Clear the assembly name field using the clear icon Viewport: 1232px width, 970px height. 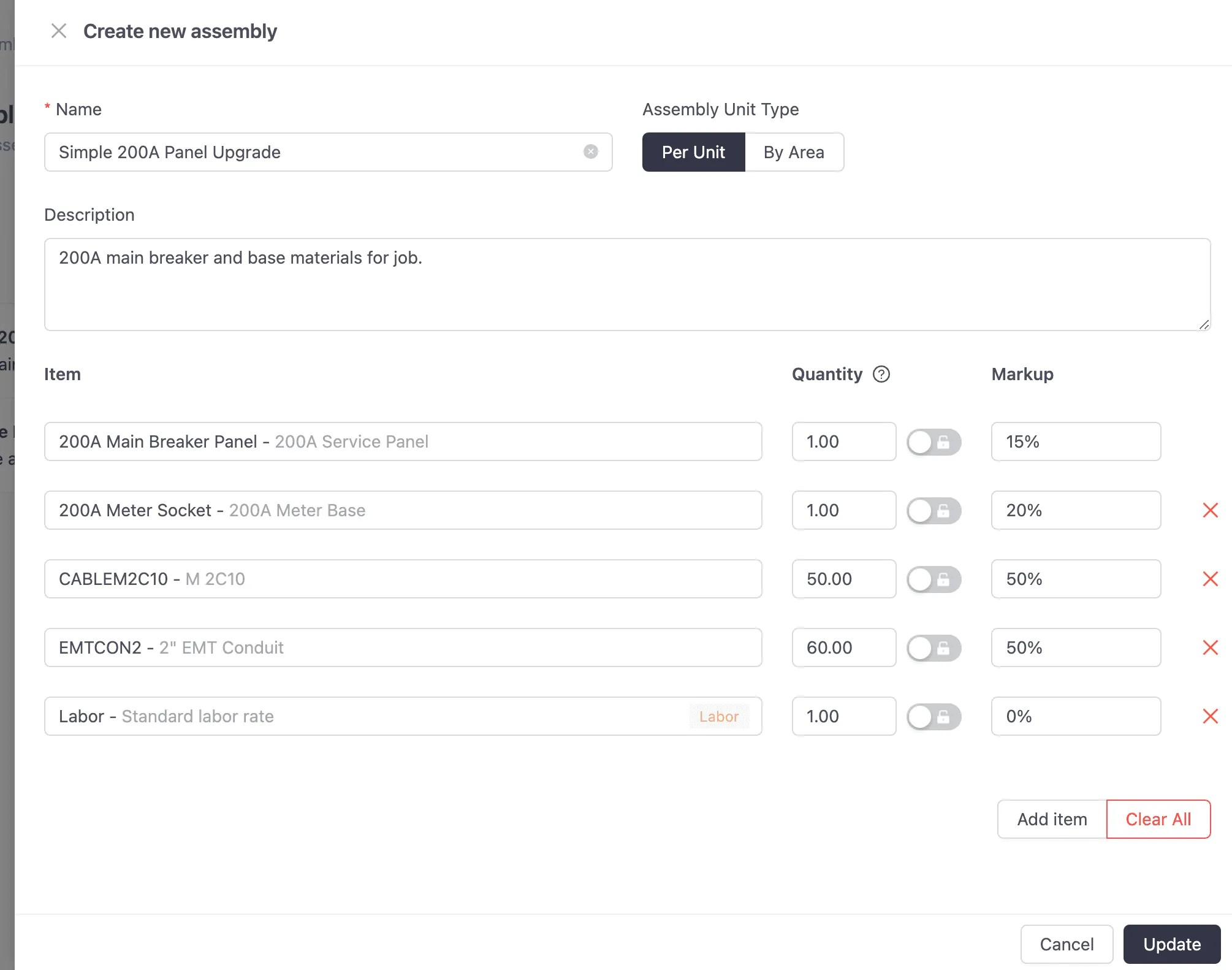pyautogui.click(x=590, y=151)
